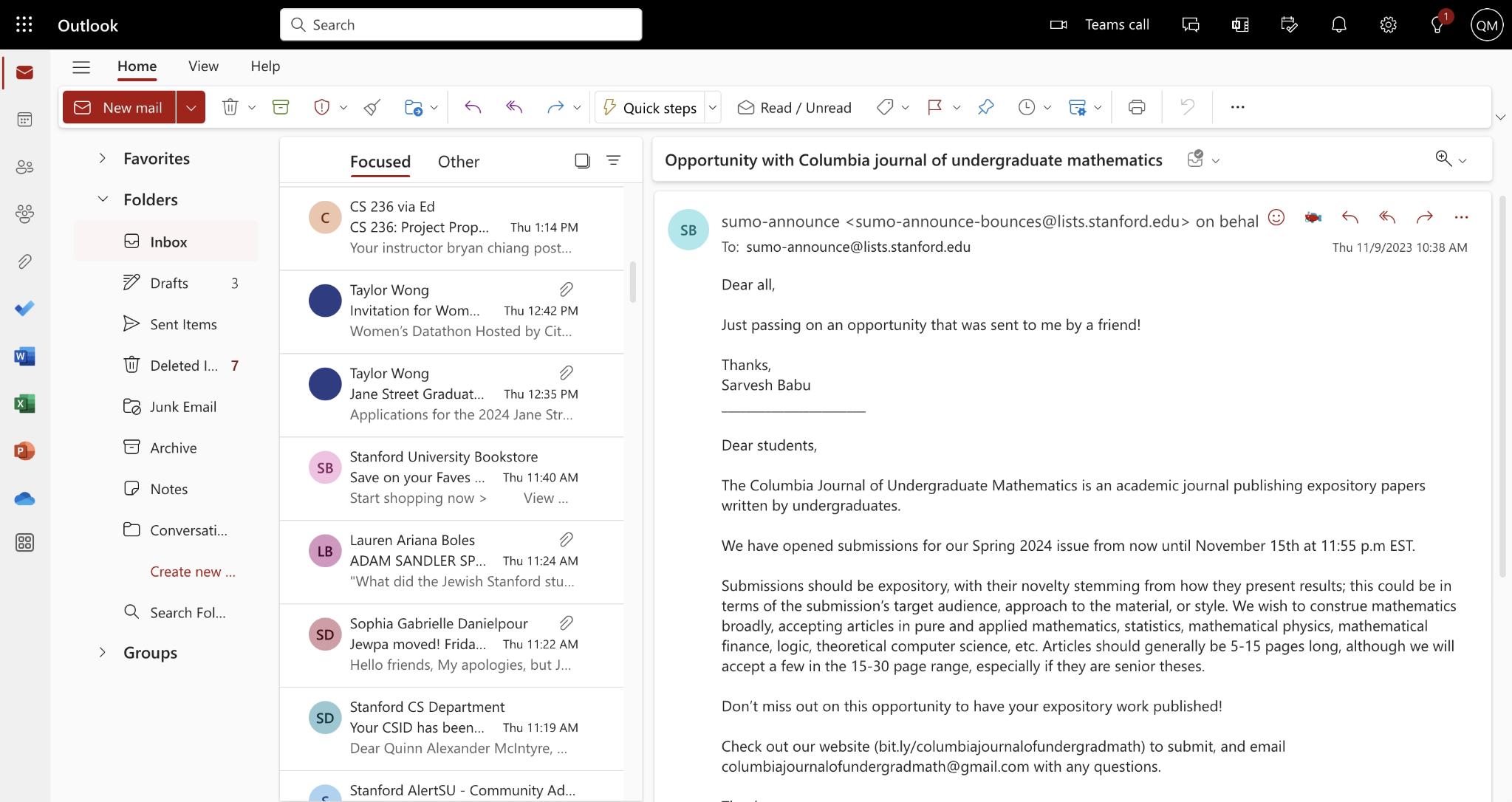Select the Home ribbon tab
Screen dimensions: 1512x802
(x=137, y=65)
